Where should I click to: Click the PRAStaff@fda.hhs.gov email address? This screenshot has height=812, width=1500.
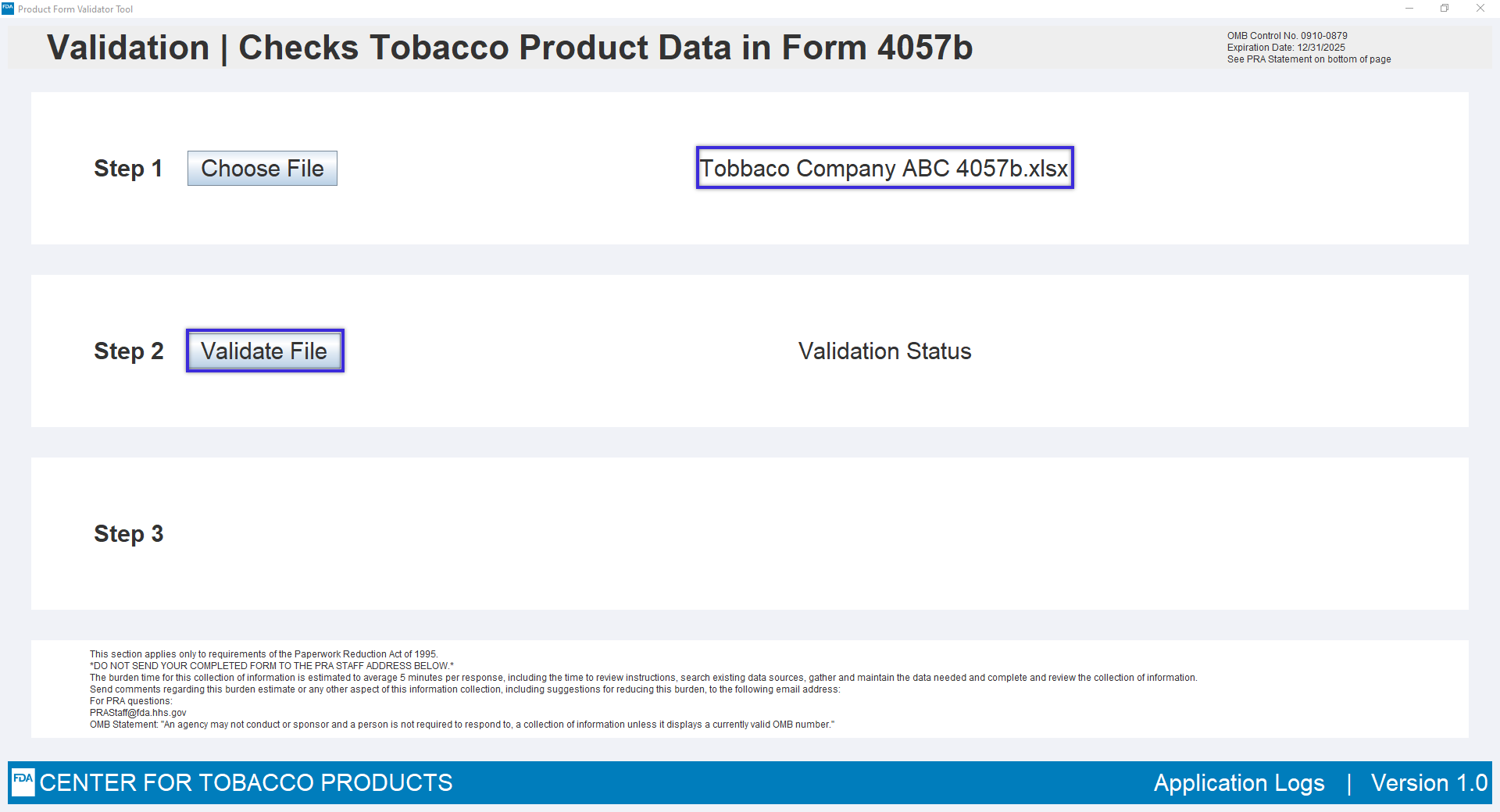[x=138, y=713]
